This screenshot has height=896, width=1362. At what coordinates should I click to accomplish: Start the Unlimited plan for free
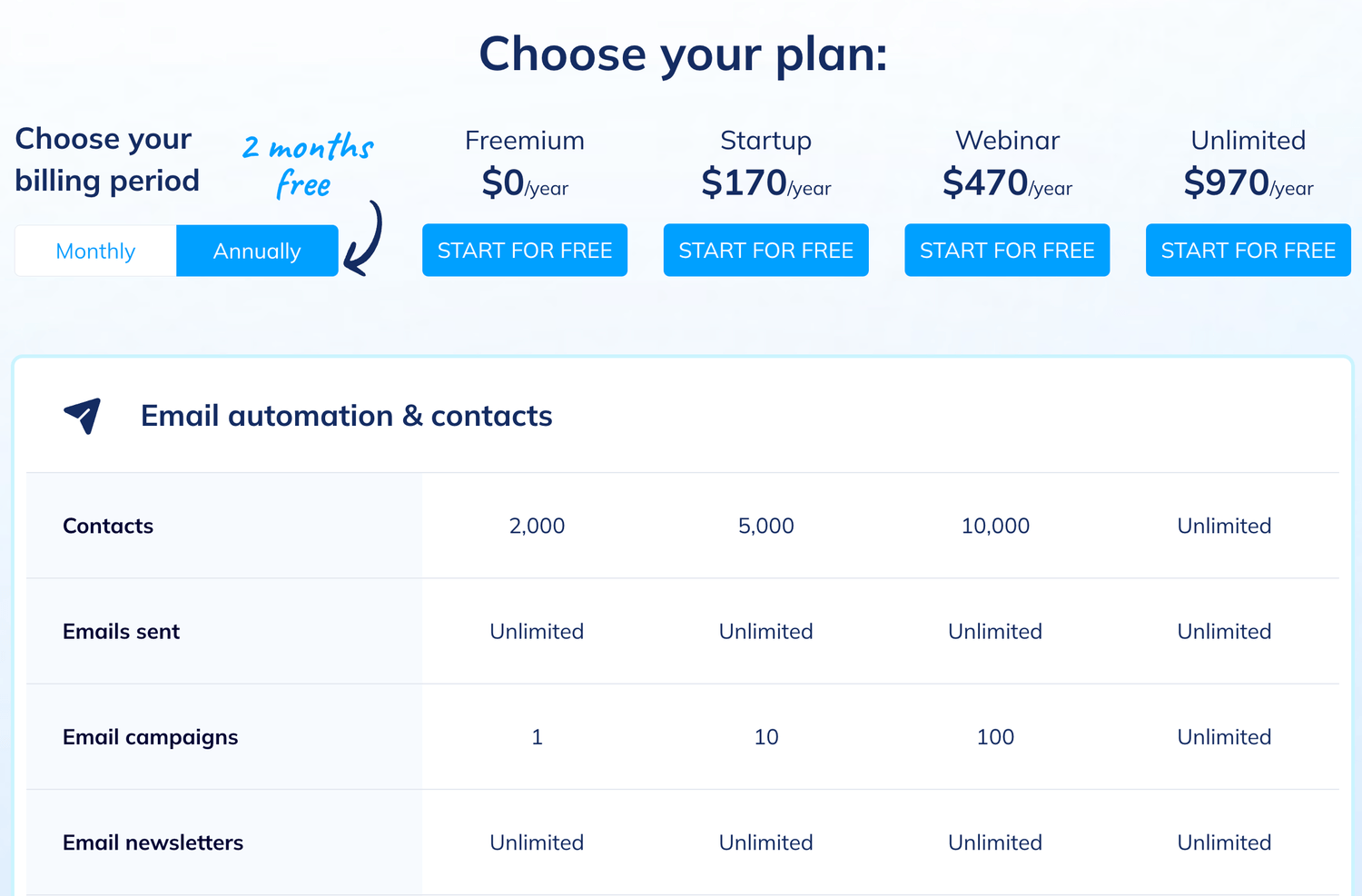[x=1248, y=250]
